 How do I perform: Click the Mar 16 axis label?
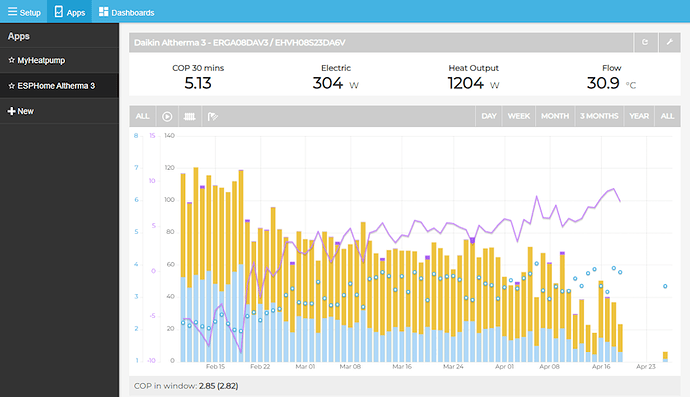click(x=402, y=367)
